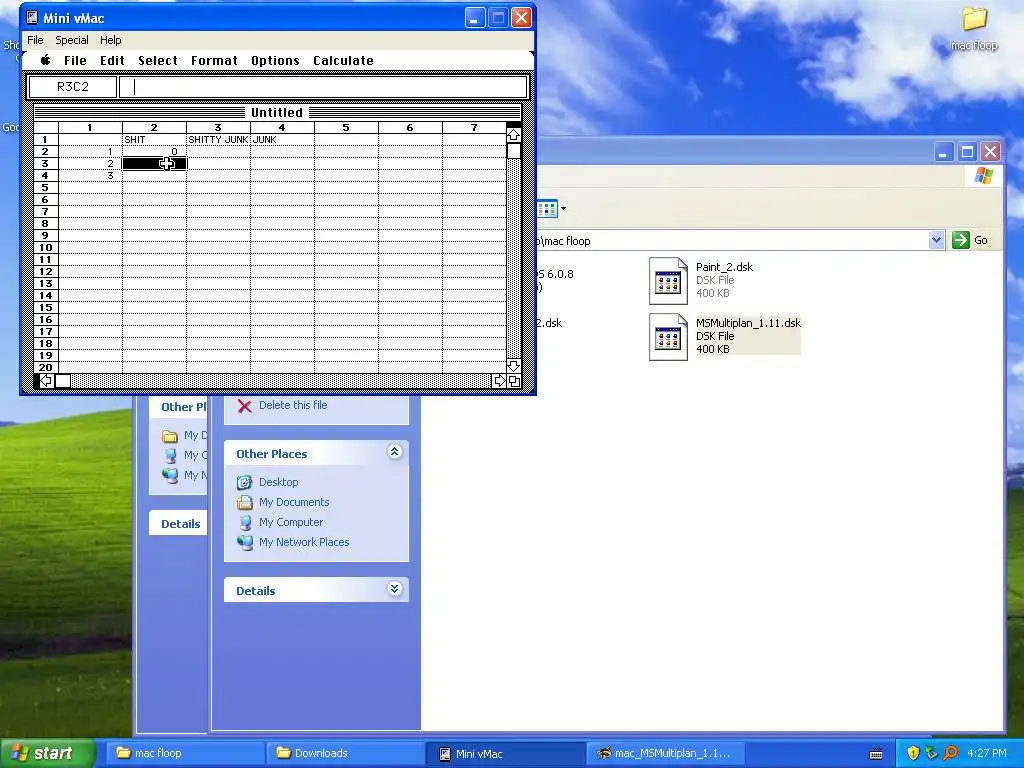Select row header 10
Image resolution: width=1024 pixels, height=768 pixels.
pyautogui.click(x=46, y=248)
